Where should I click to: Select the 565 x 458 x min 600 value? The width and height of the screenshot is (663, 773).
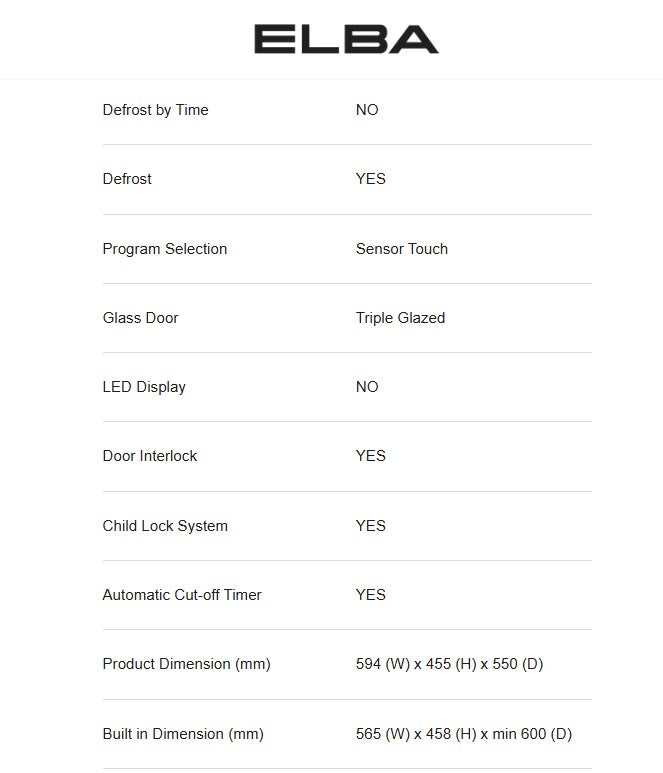click(x=463, y=734)
